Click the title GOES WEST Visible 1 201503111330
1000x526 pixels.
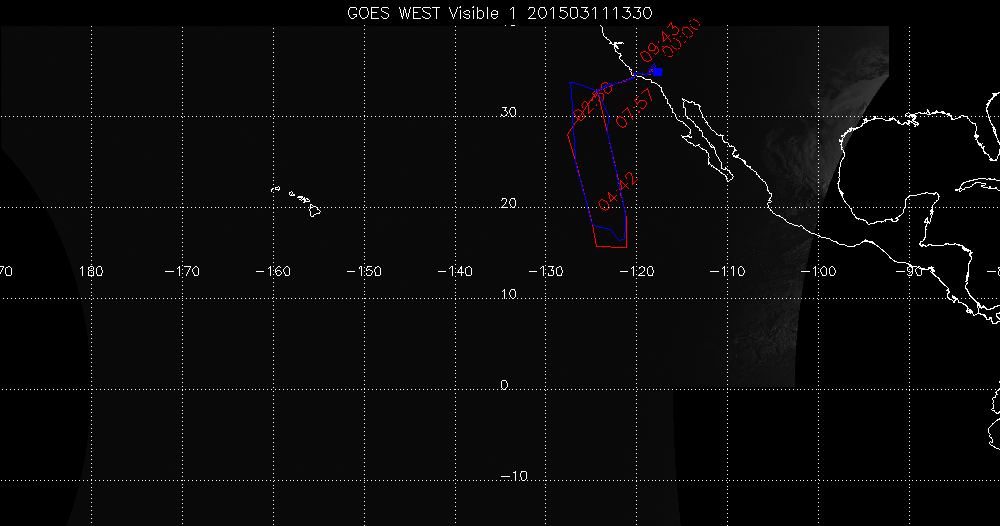pyautogui.click(x=499, y=13)
